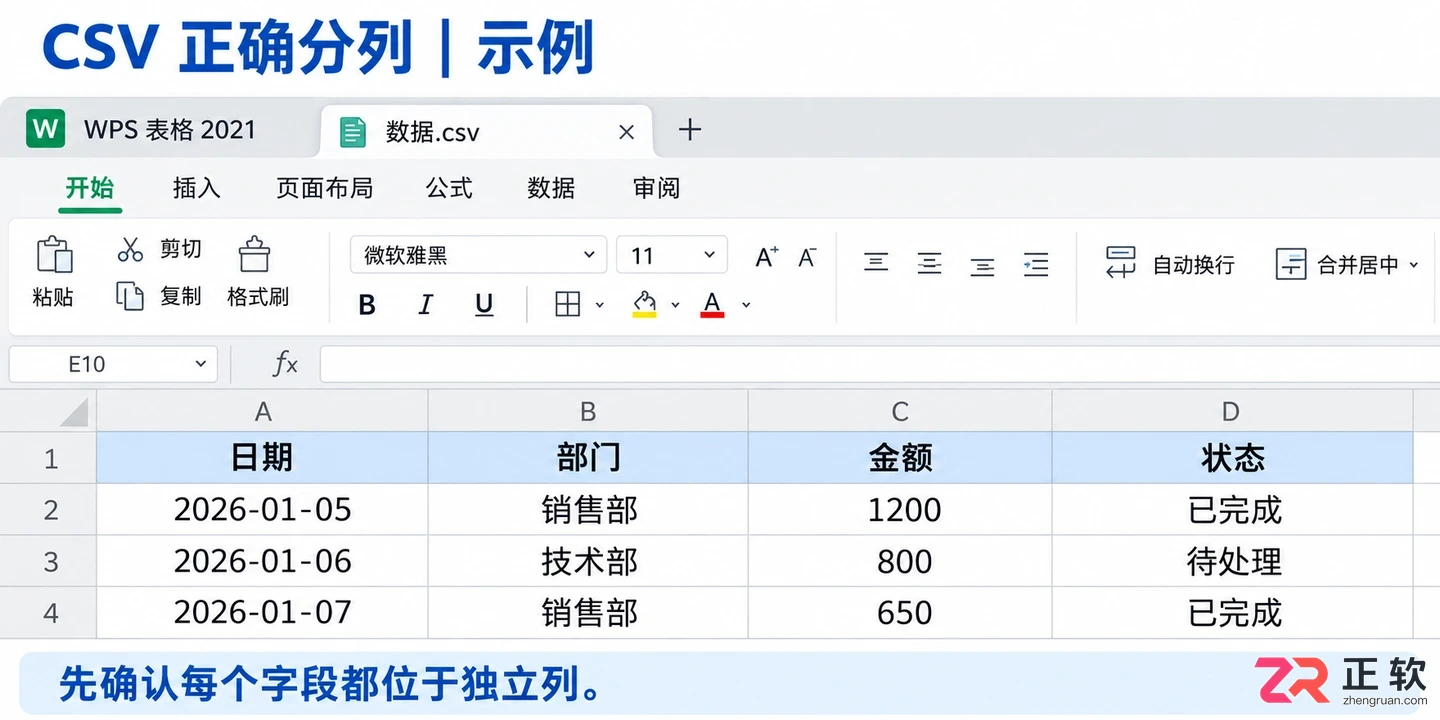
Task: Click the select-all corner triangle
Action: (75, 411)
